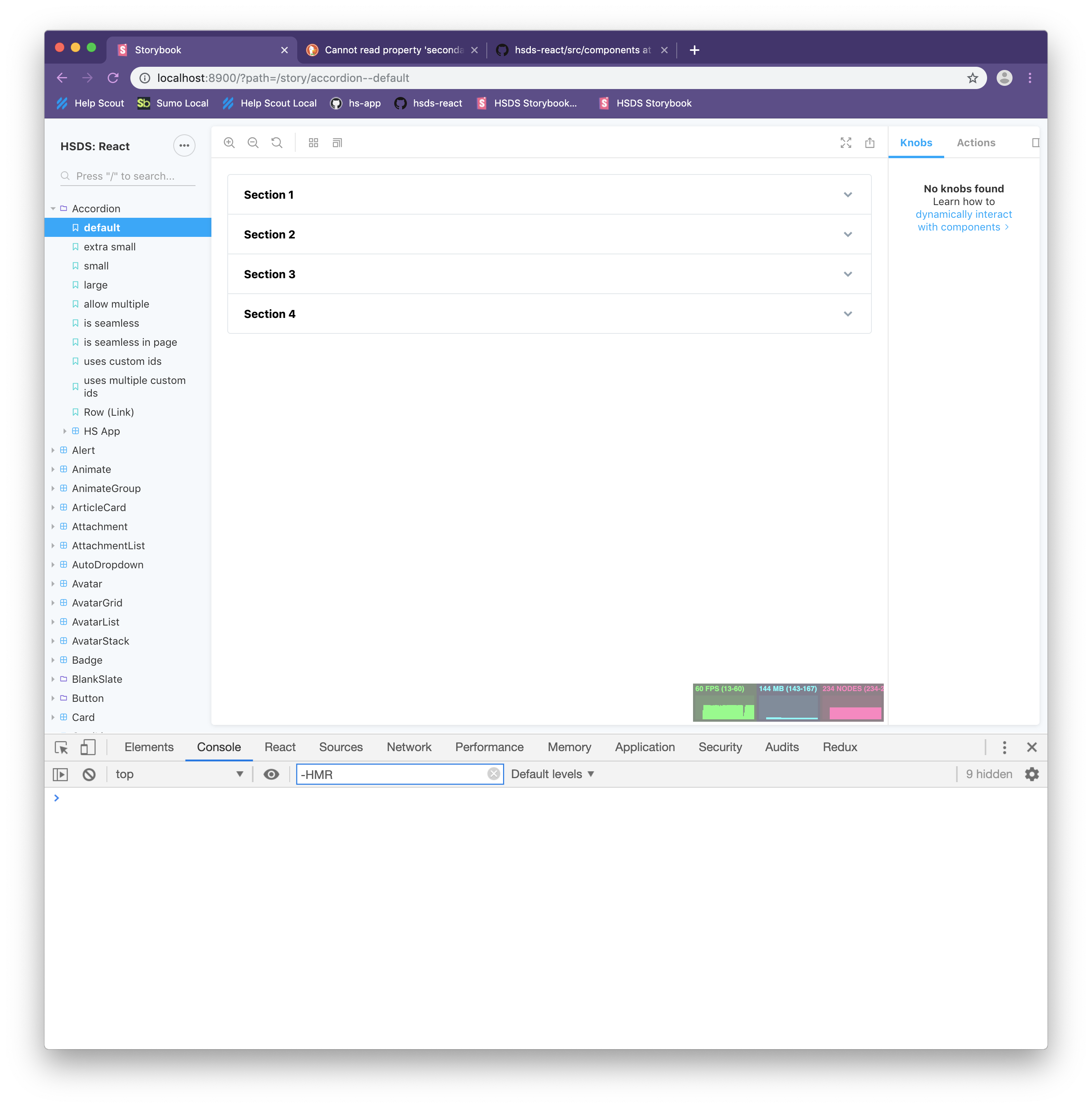
Task: Select the Performance tab in DevTools
Action: (x=489, y=747)
